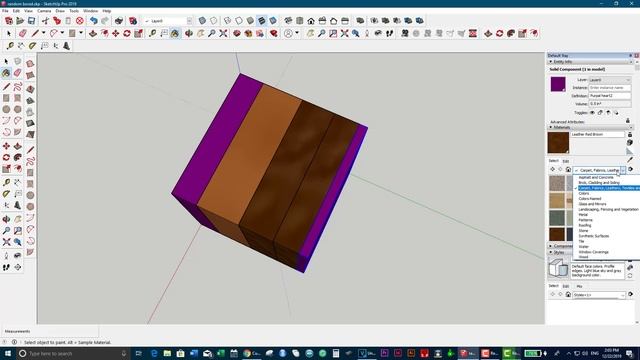The width and height of the screenshot is (640, 360).
Task: Select the Select arrow tool in second toolbar row
Action: [9, 33]
